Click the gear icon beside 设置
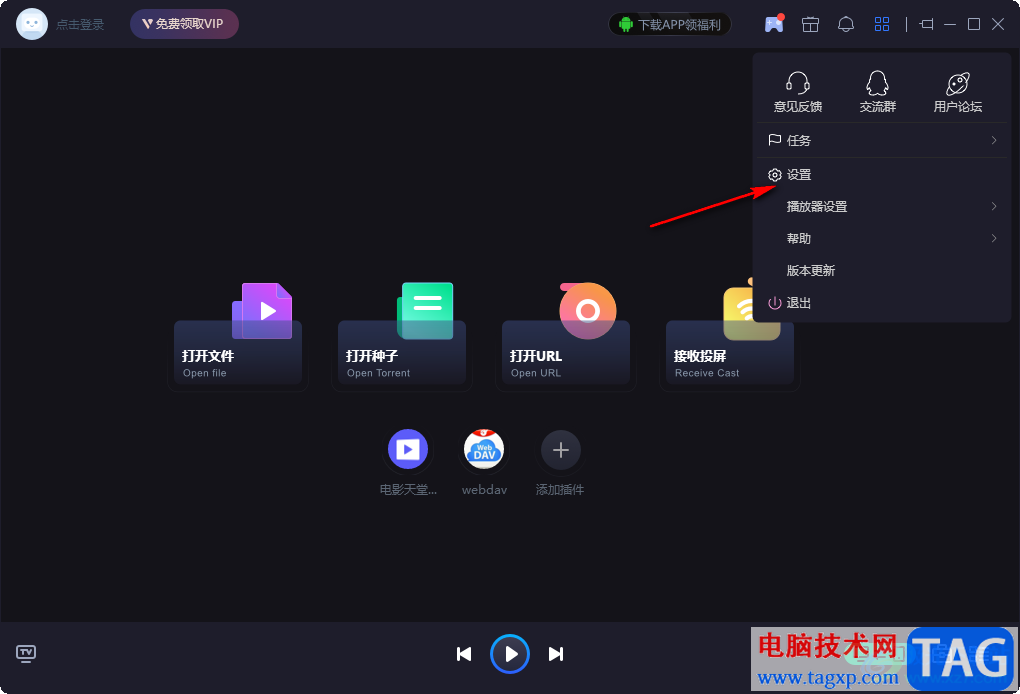 [x=774, y=175]
